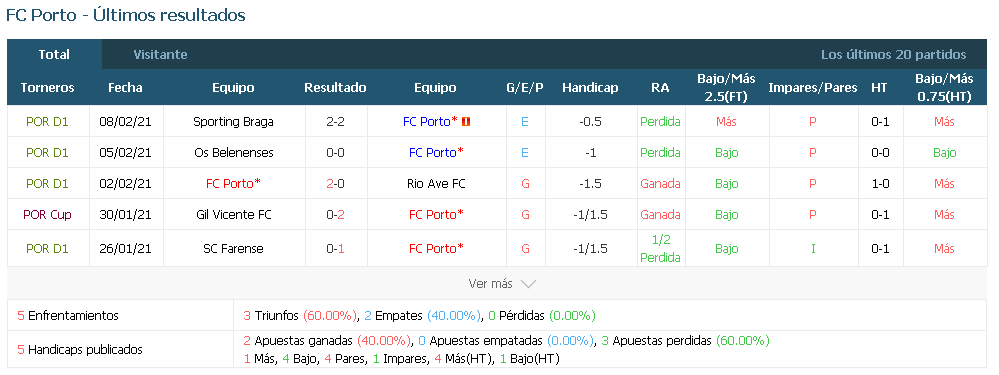Open the Los últimos 20 partidos selector

coord(893,55)
